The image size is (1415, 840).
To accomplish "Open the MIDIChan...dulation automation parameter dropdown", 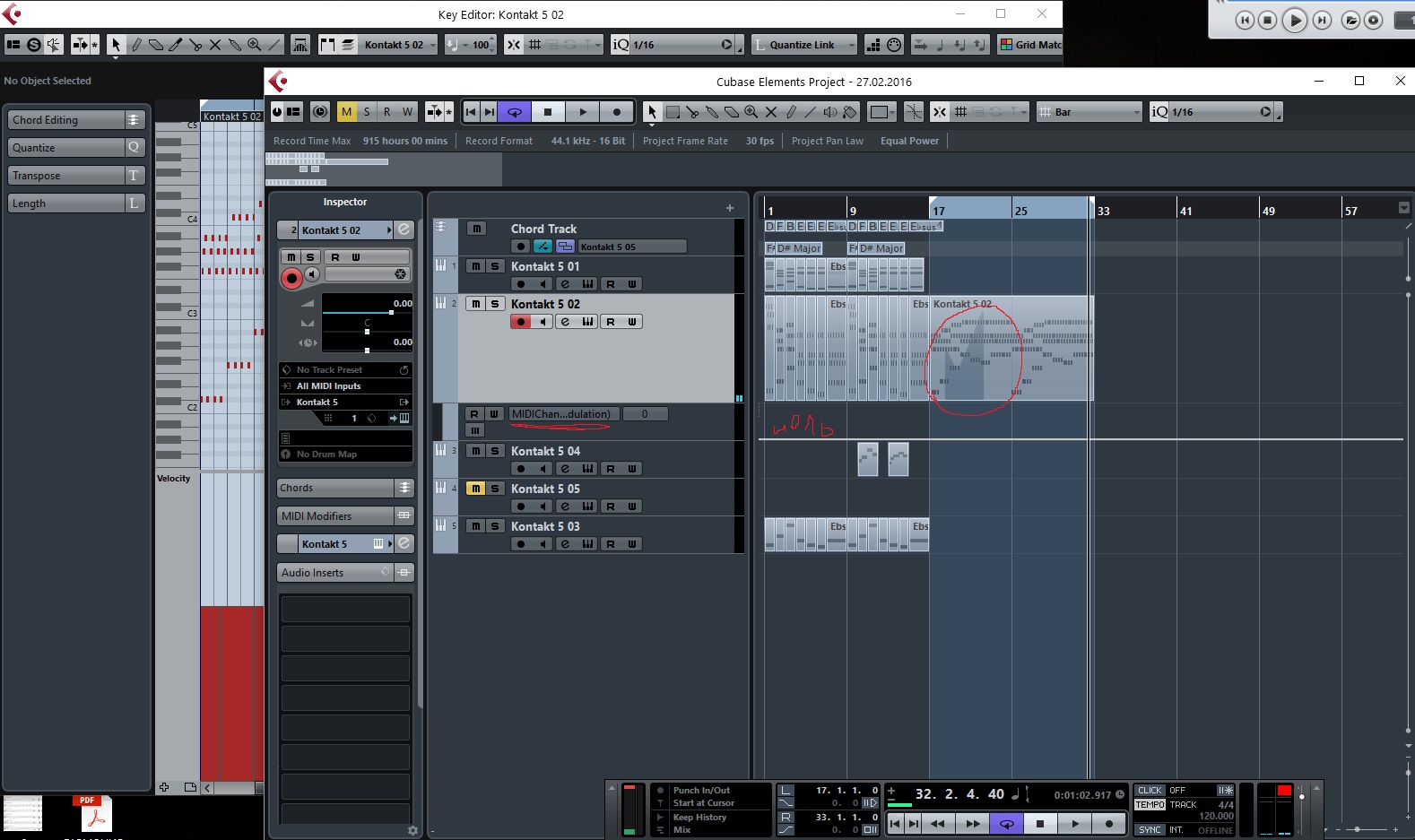I will coord(564,414).
